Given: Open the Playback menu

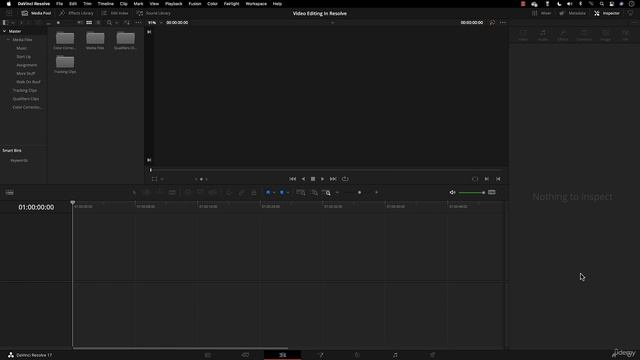Looking at the screenshot, I should point(173,4).
